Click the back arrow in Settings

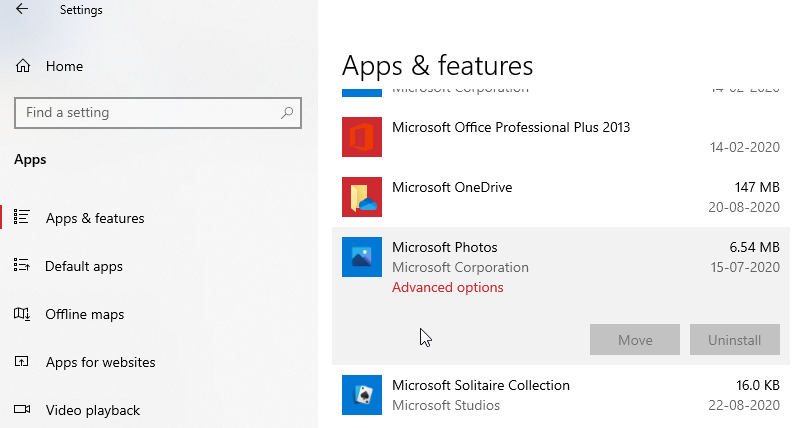click(x=22, y=9)
